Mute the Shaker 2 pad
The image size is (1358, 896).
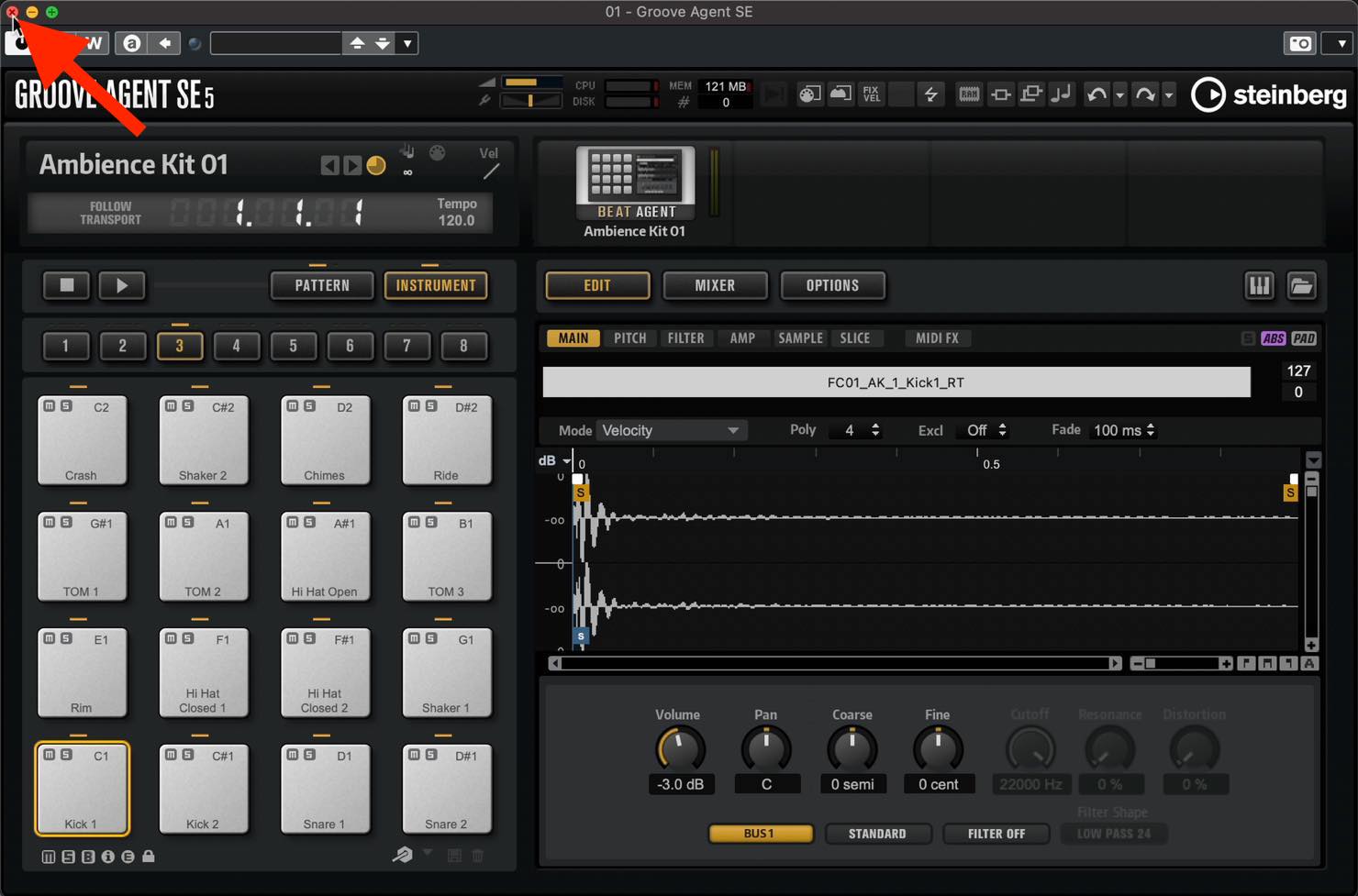[172, 405]
